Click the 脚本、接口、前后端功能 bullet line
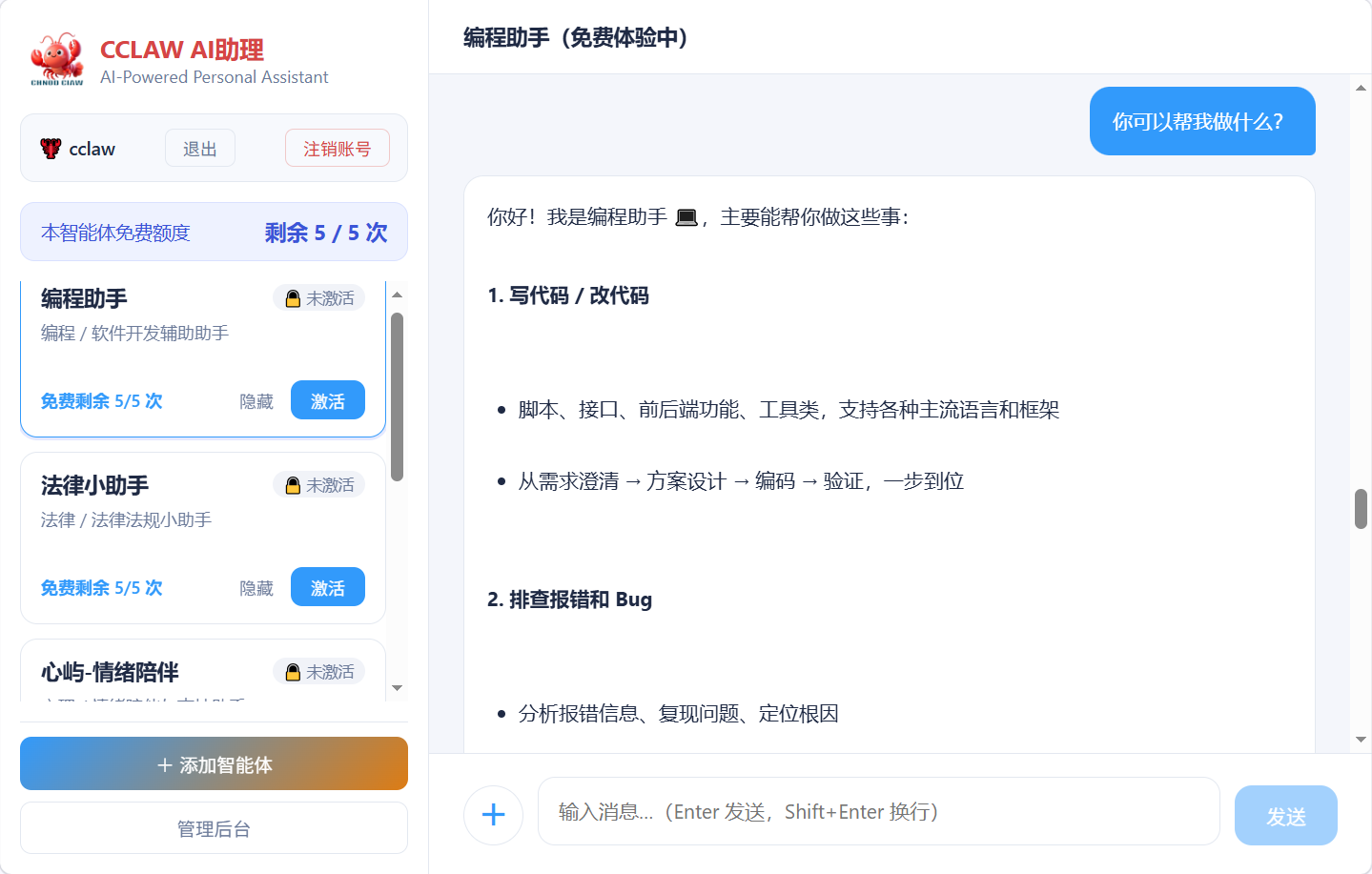 click(788, 410)
